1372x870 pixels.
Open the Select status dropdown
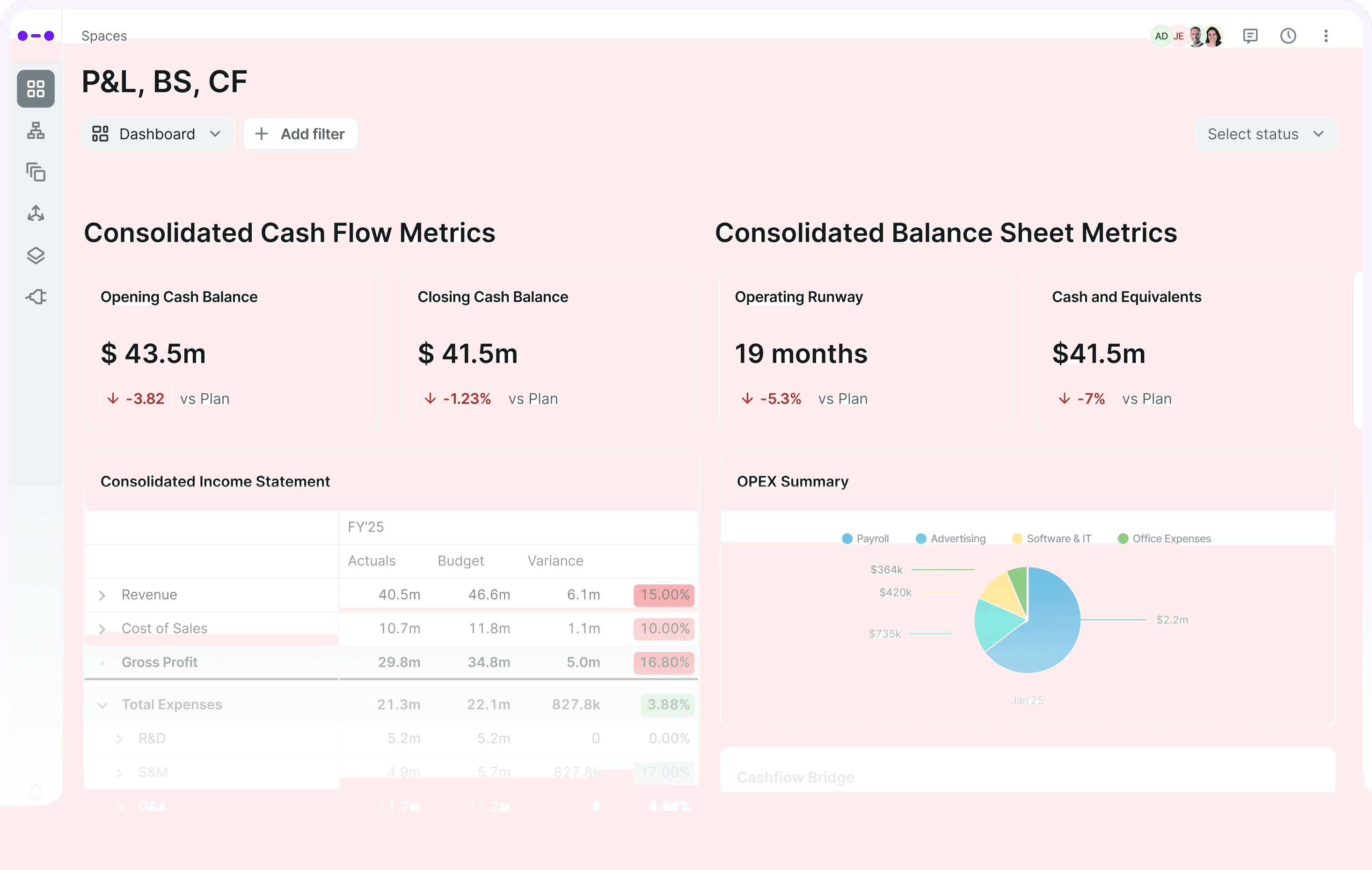(x=1265, y=134)
